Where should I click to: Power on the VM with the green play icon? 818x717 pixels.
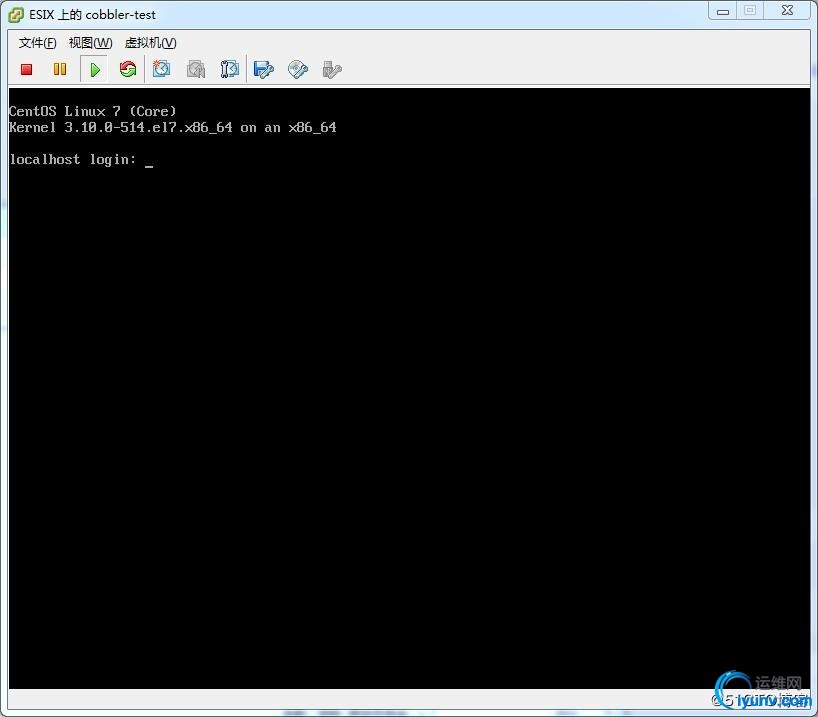[94, 69]
